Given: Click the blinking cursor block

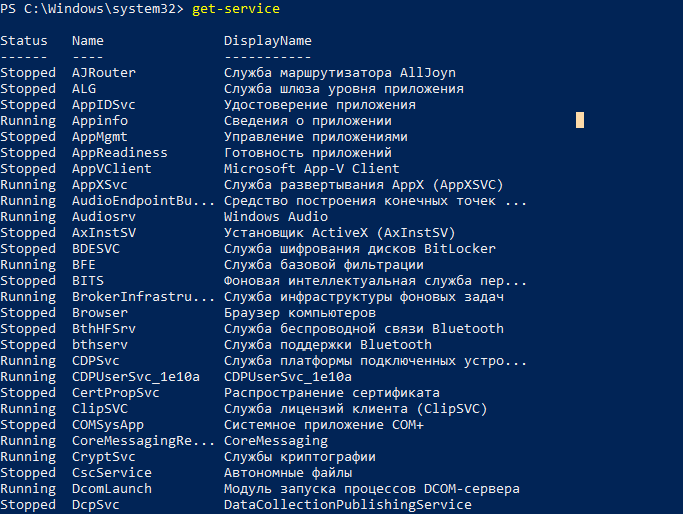Looking at the screenshot, I should pyautogui.click(x=580, y=120).
